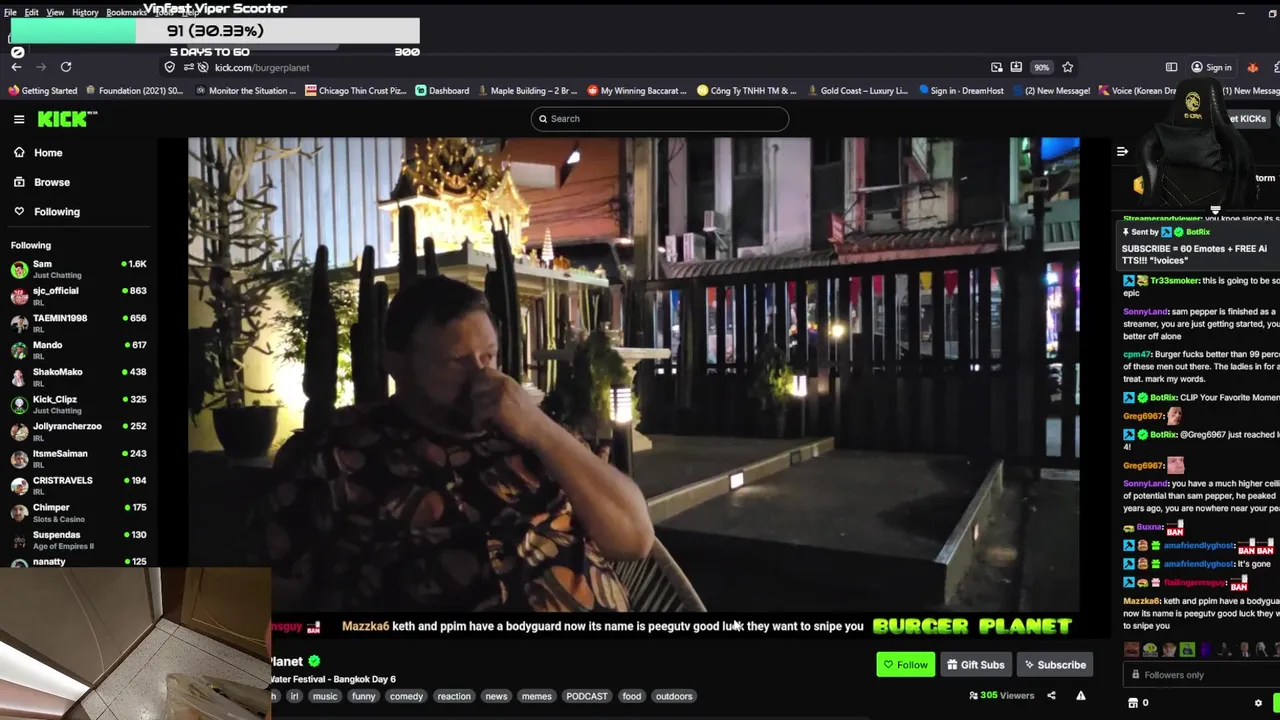Open ShakoMake in following list
Screen dimensions: 1280x720
[78, 377]
